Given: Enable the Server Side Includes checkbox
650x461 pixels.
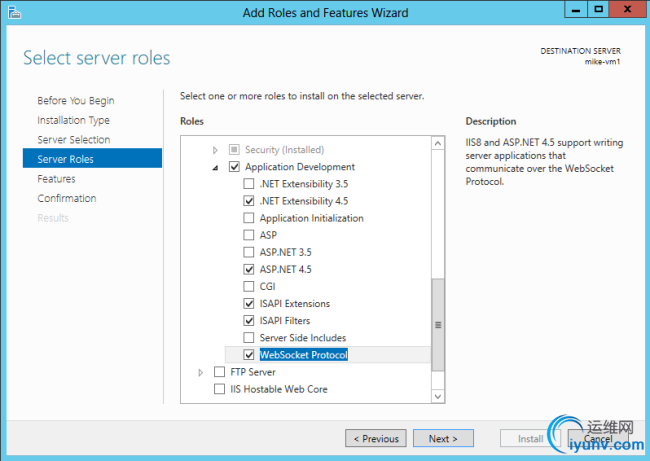Looking at the screenshot, I should coord(249,338).
